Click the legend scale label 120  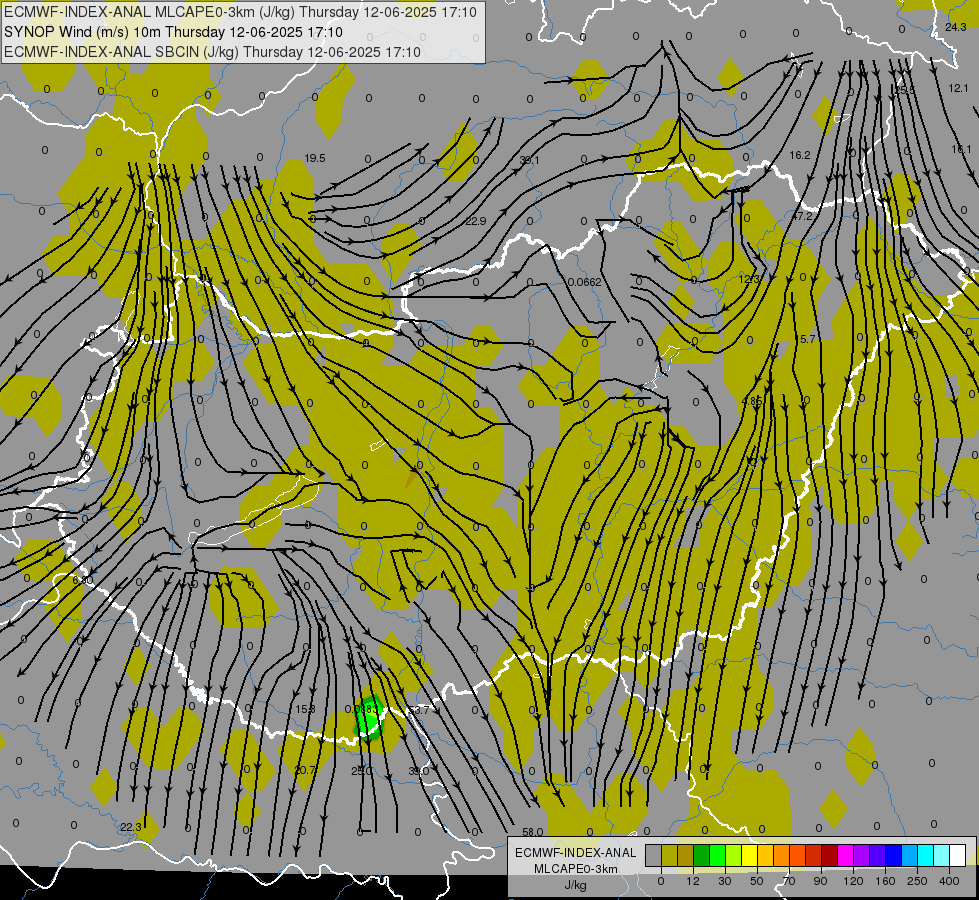click(853, 881)
